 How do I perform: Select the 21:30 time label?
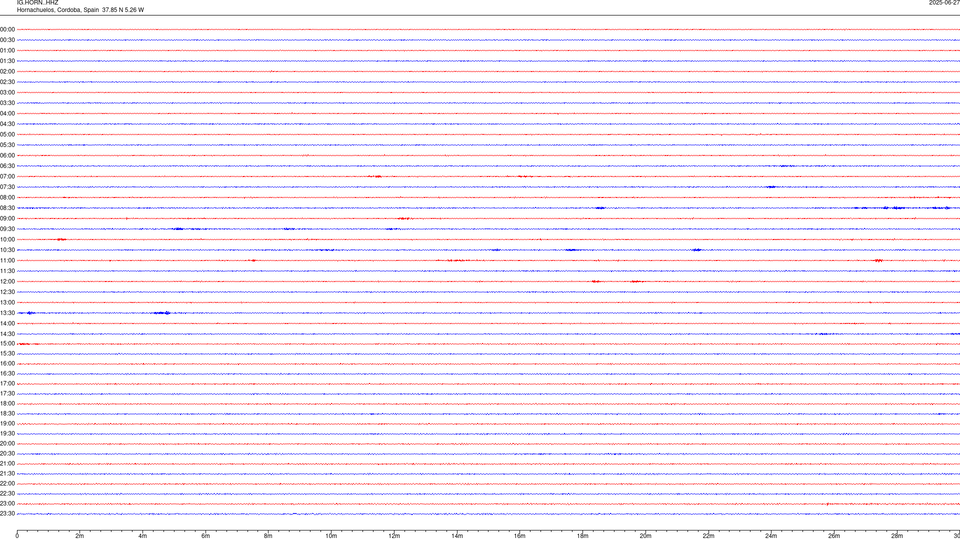[x=7, y=473]
